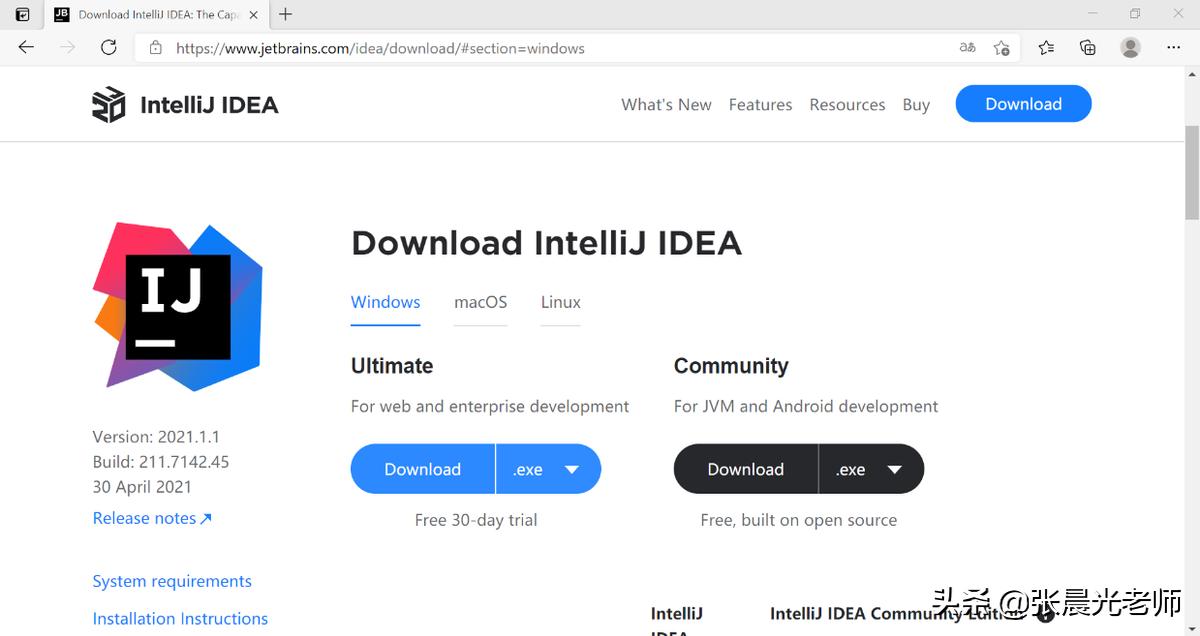
Task: Click the browser back arrow icon
Action: (x=25, y=47)
